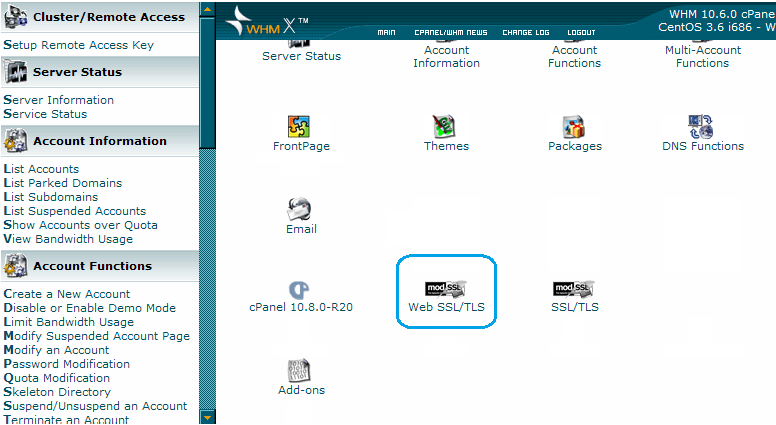Open Skeleton Directory
This screenshot has height=425, width=776.
tap(57, 392)
